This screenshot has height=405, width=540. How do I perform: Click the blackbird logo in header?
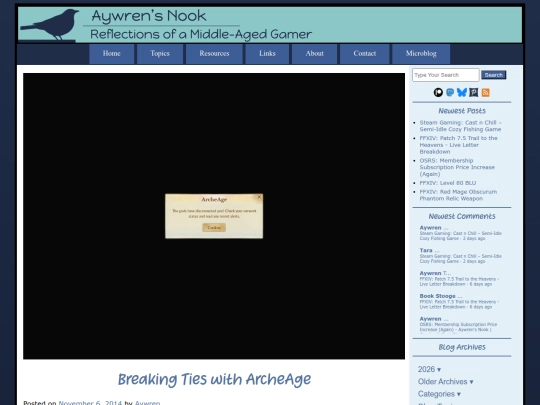click(50, 24)
